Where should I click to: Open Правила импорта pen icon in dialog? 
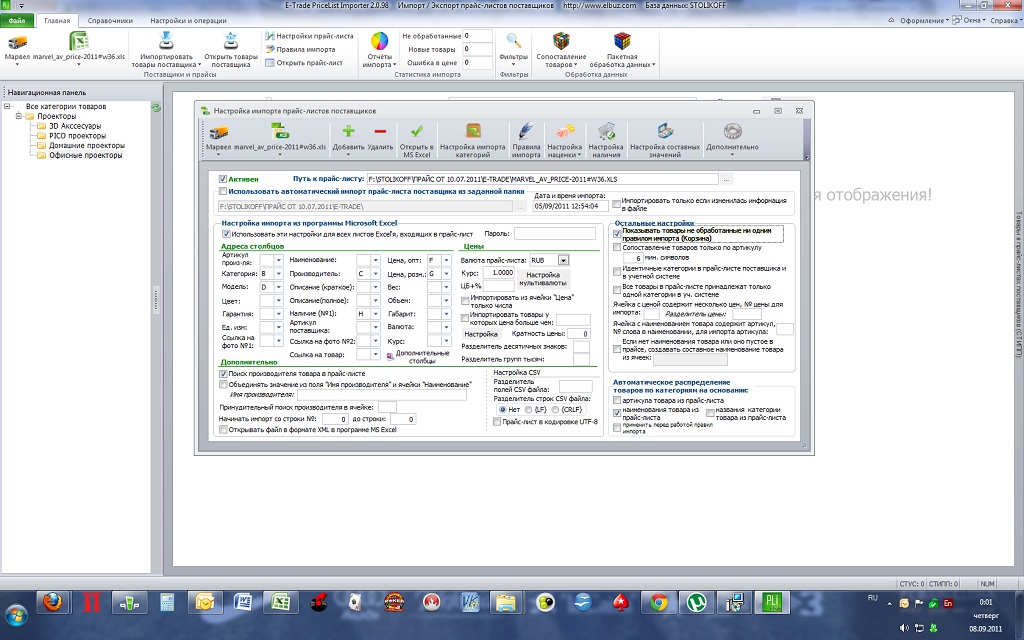(526, 131)
